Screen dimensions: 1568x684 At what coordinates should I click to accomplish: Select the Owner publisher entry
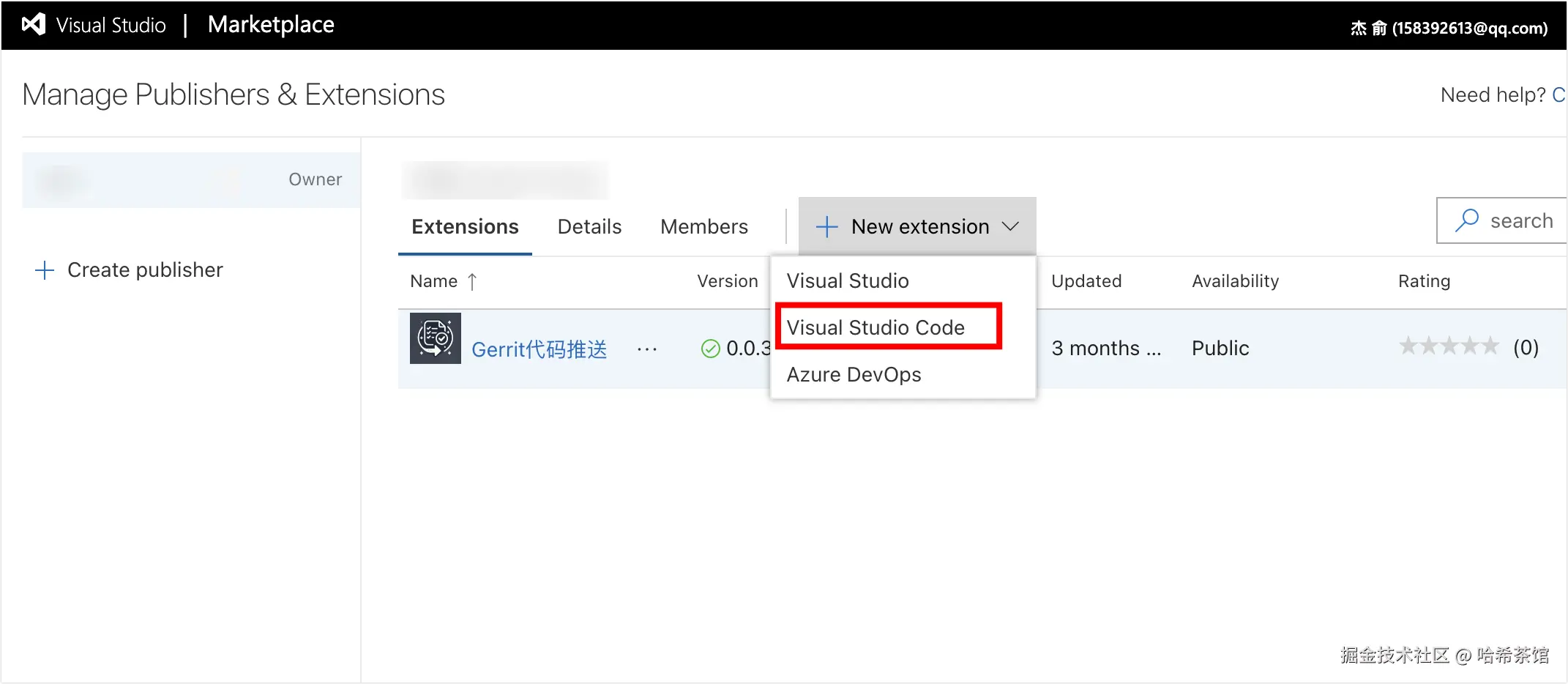point(191,180)
